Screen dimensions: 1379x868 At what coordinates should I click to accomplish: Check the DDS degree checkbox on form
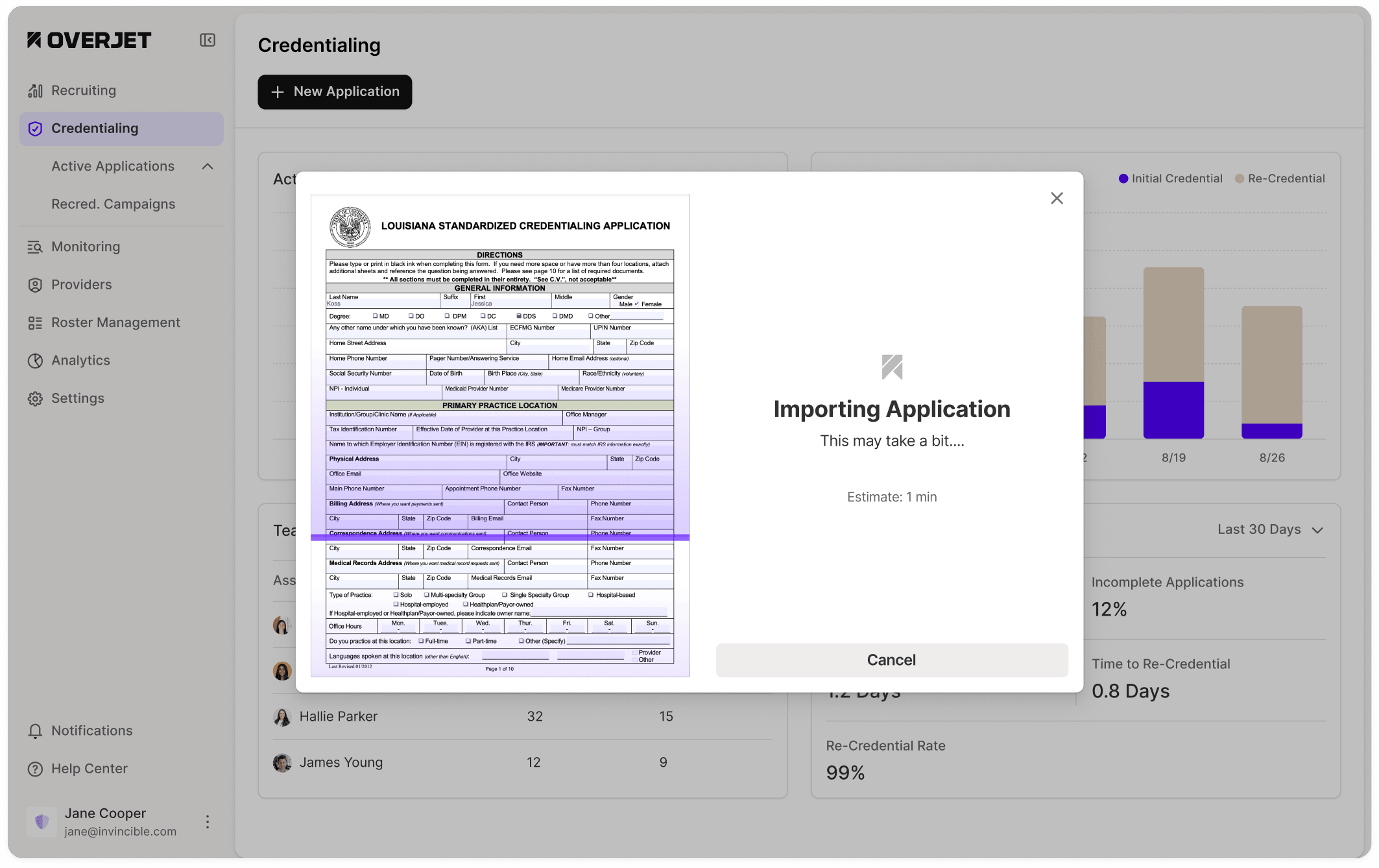[519, 317]
